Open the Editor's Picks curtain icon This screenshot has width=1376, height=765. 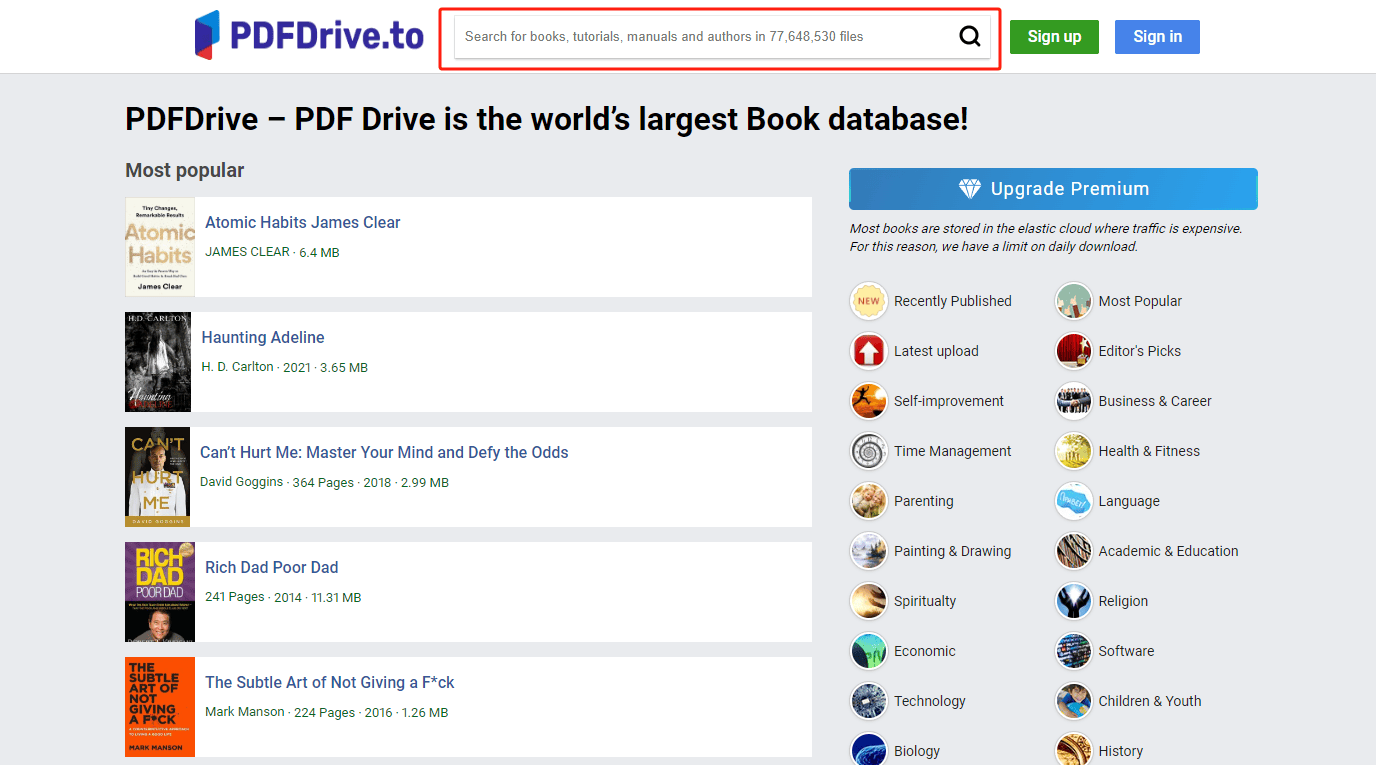[x=1073, y=351]
